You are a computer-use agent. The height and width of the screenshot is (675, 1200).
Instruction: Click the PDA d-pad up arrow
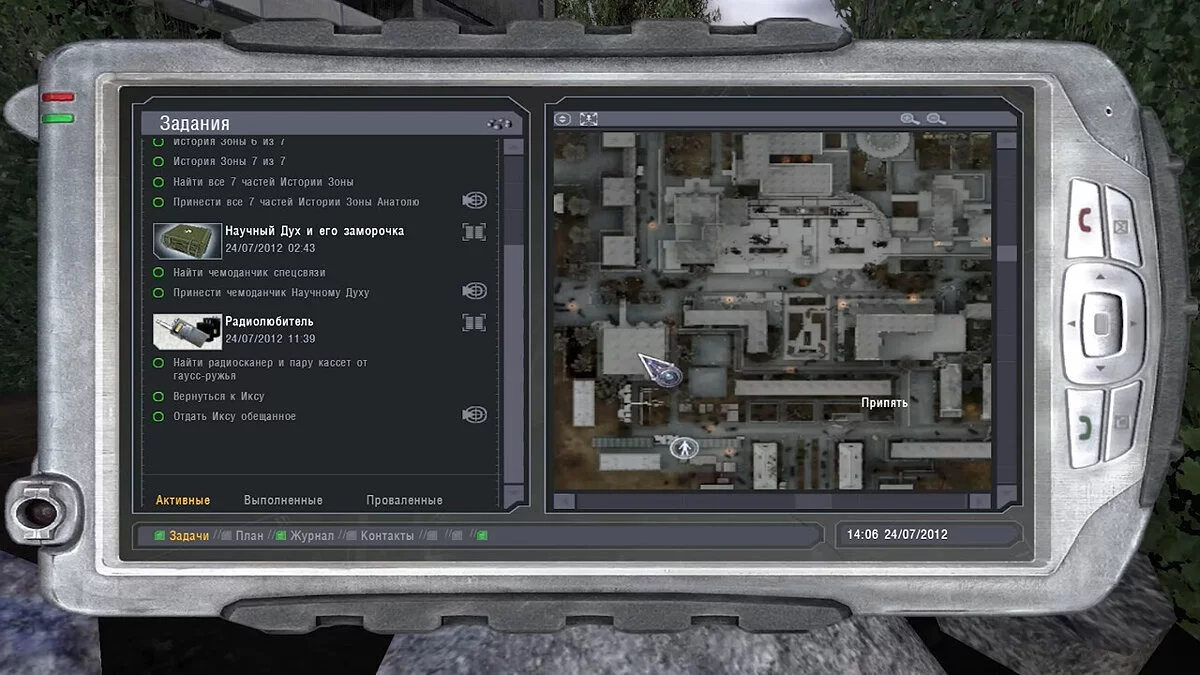(x=1102, y=276)
